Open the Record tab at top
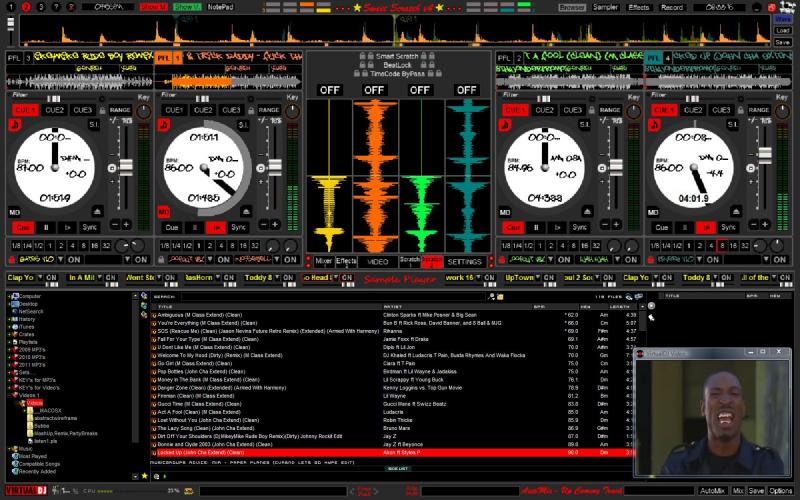Image resolution: width=800 pixels, height=500 pixels. pyautogui.click(x=672, y=7)
